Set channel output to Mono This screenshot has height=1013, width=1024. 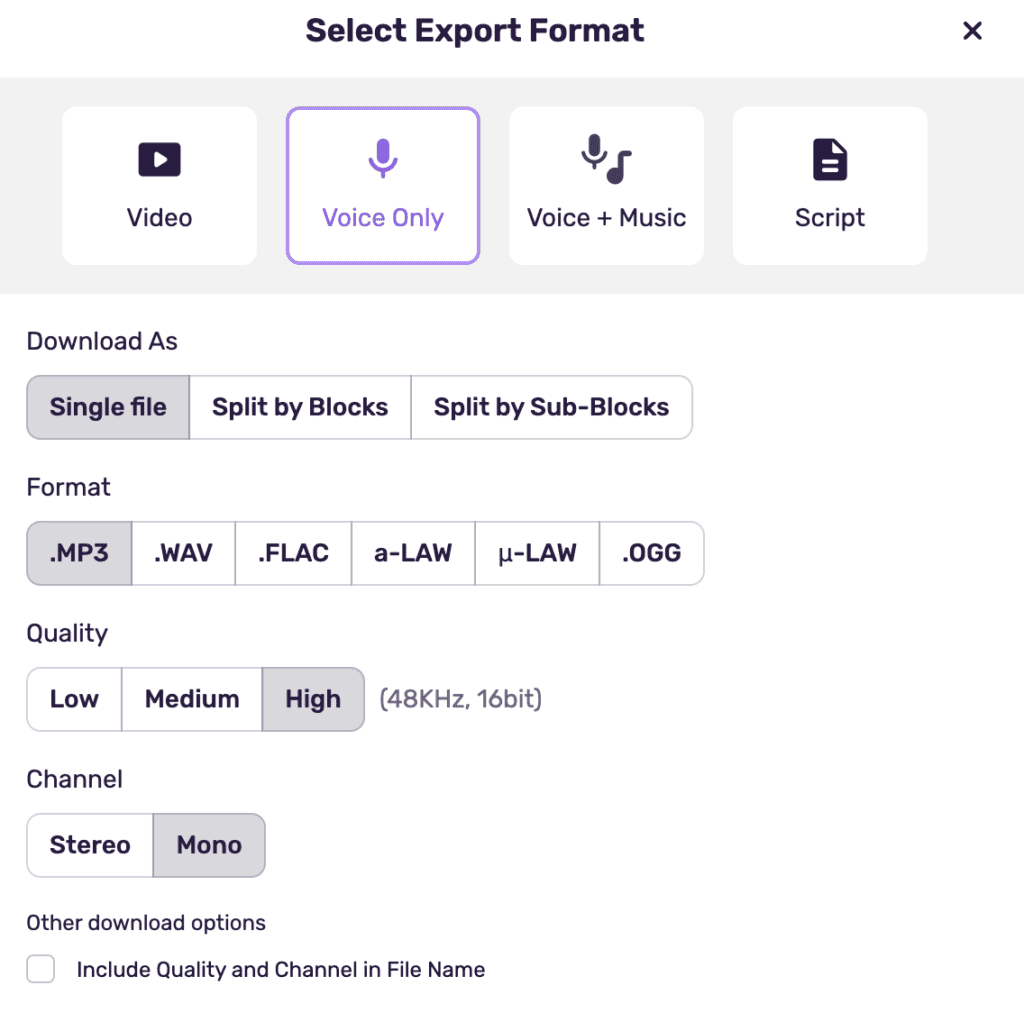(x=209, y=845)
